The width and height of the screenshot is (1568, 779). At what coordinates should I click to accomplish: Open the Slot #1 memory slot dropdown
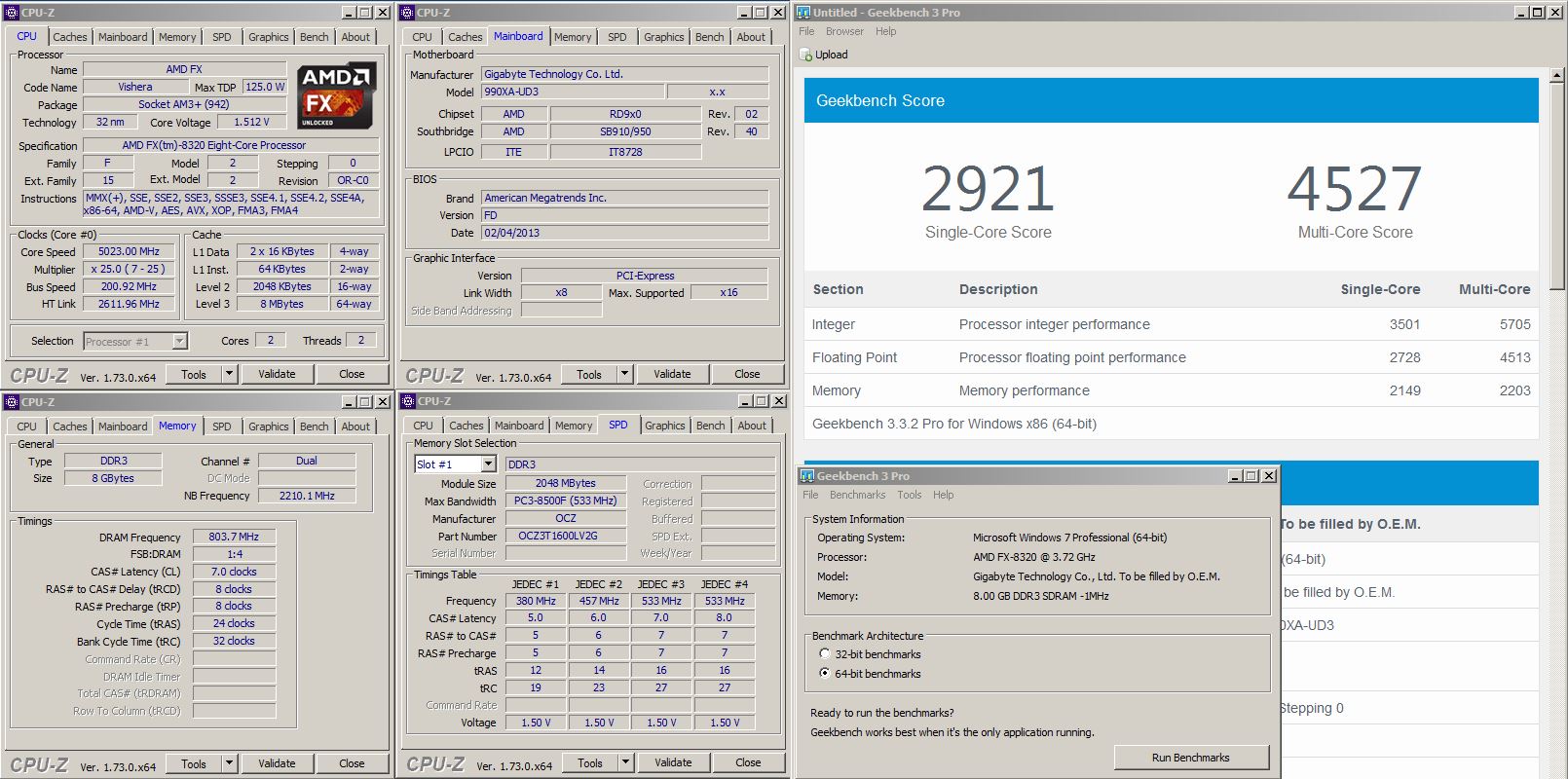click(489, 464)
